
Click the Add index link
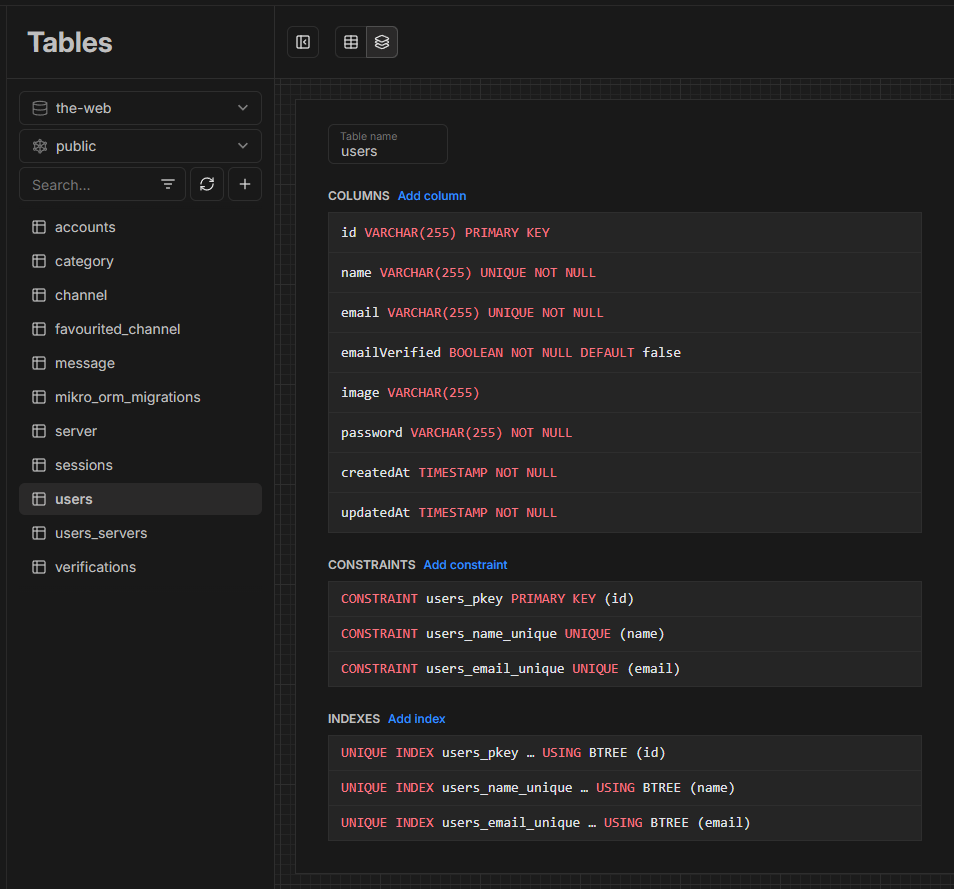click(x=417, y=719)
